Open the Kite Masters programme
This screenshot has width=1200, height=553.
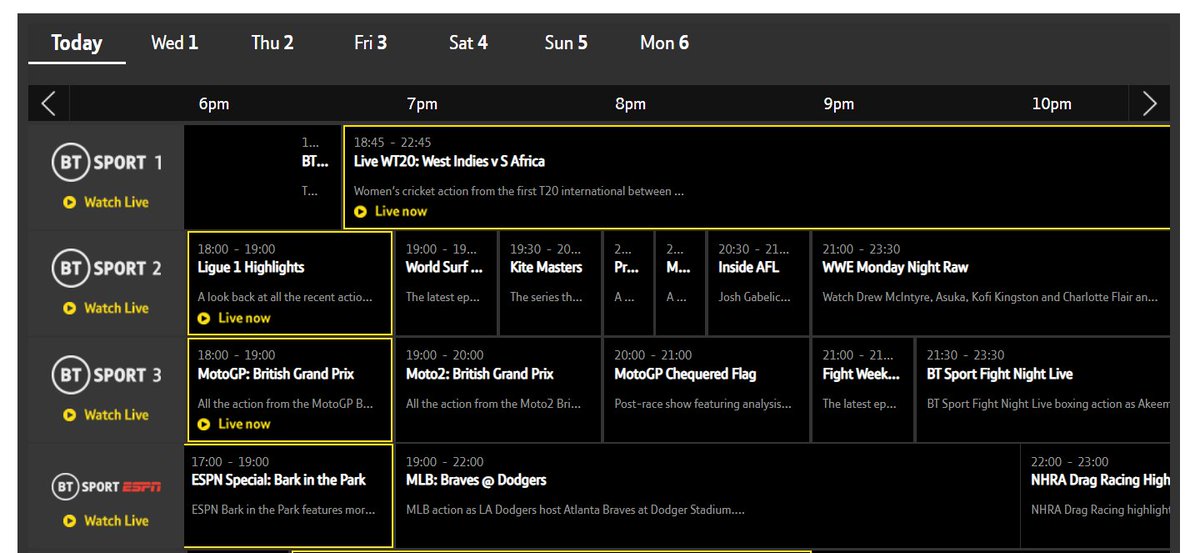(x=550, y=283)
